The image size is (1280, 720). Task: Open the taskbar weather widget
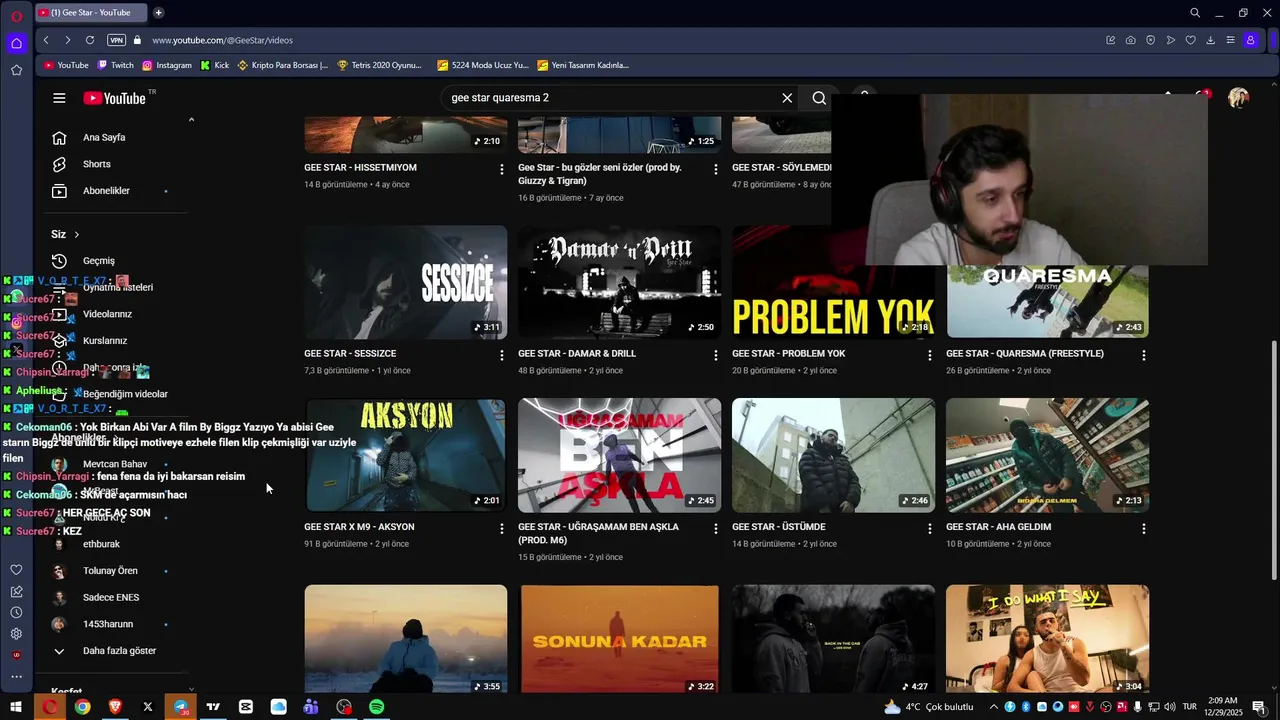928,707
